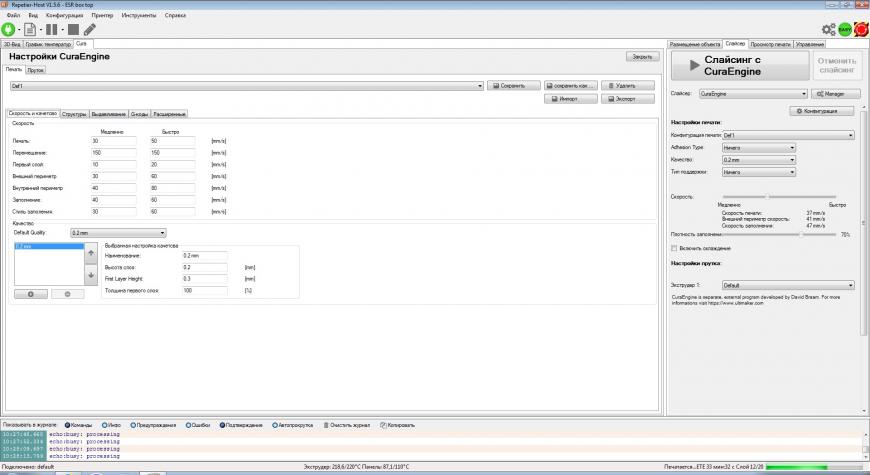Switch to Просмотр печати tab
870x475 pixels.
(771, 44)
